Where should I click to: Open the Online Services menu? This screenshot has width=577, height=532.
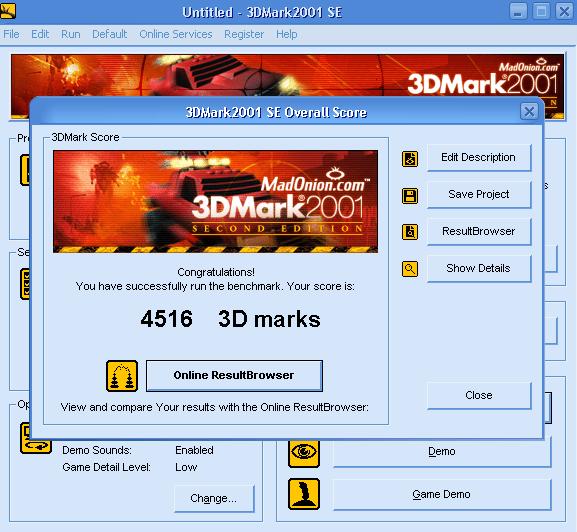coord(176,34)
